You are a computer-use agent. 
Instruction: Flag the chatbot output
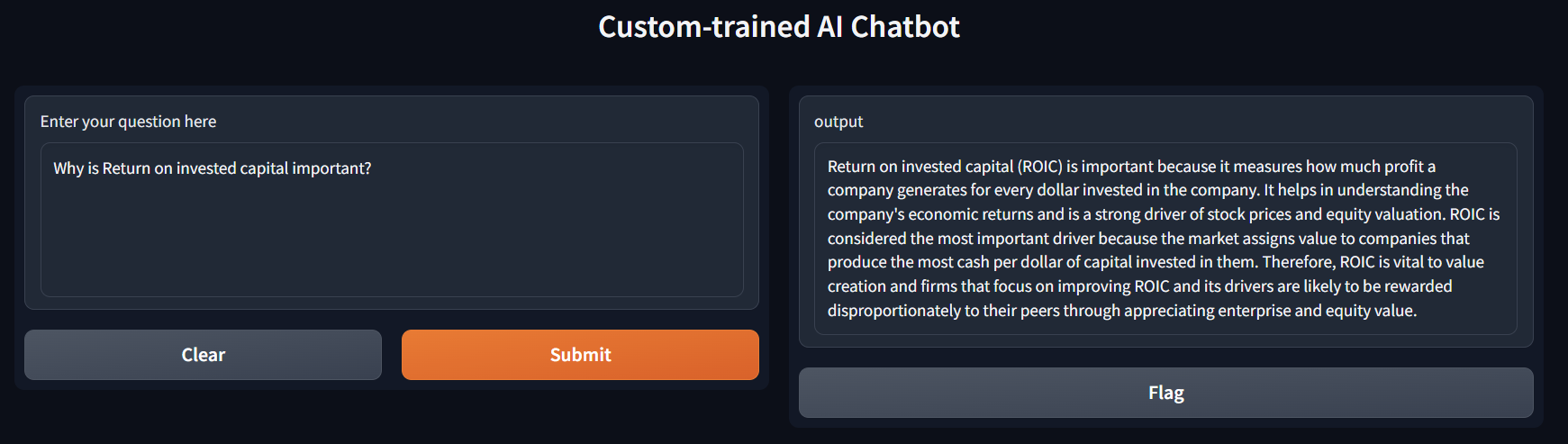tap(1165, 393)
